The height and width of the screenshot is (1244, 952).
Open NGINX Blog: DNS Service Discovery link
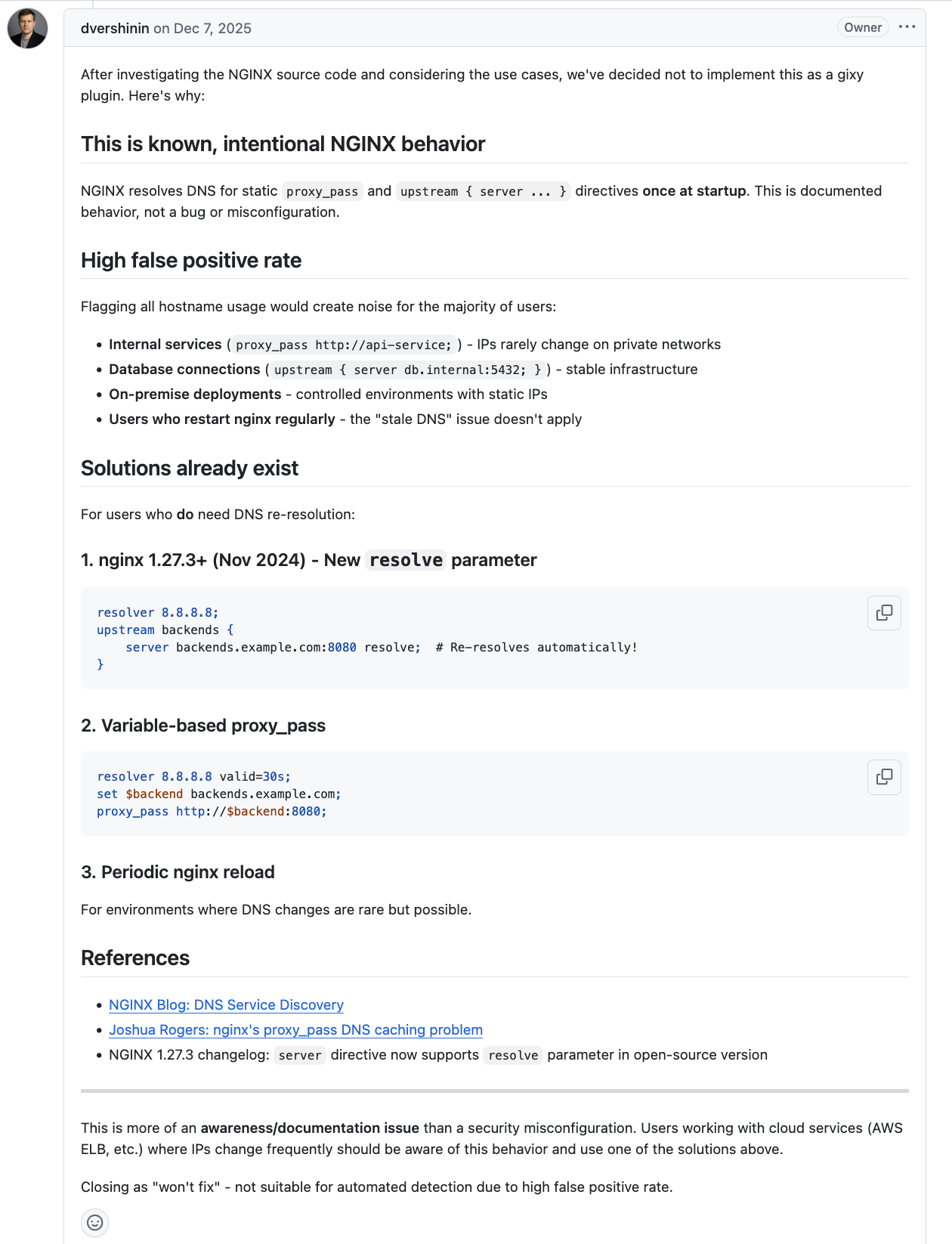click(x=226, y=1005)
